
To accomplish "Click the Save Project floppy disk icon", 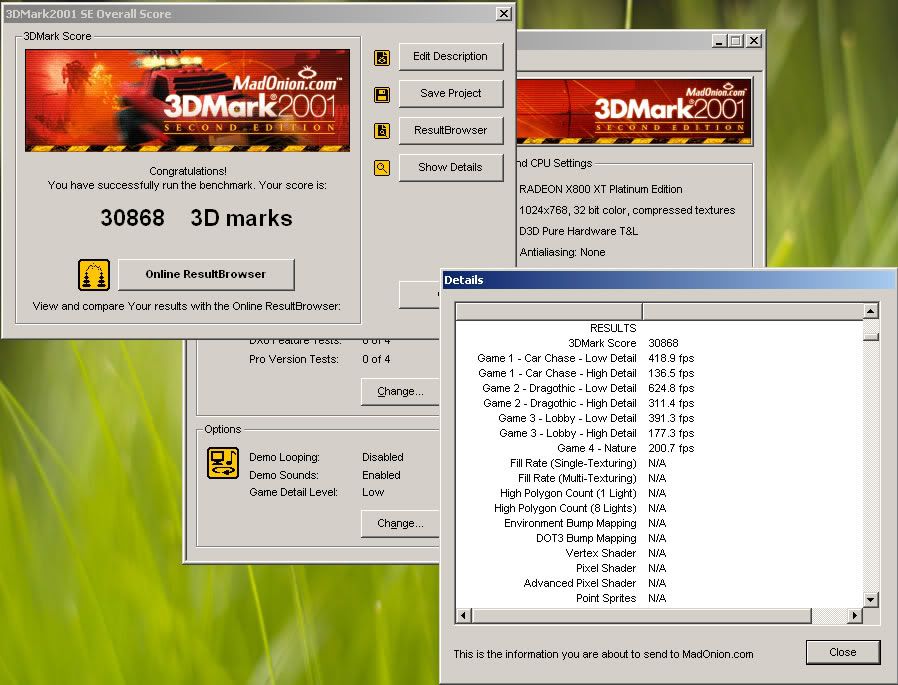I will (382, 95).
